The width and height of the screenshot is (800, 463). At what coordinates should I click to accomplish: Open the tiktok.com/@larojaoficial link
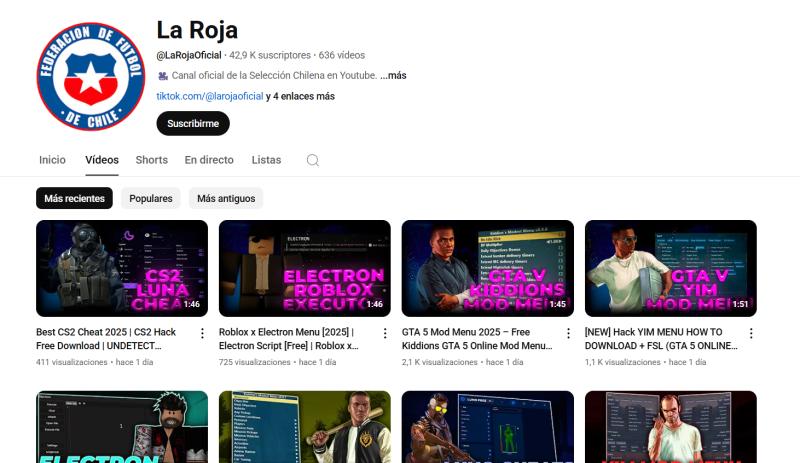210,96
